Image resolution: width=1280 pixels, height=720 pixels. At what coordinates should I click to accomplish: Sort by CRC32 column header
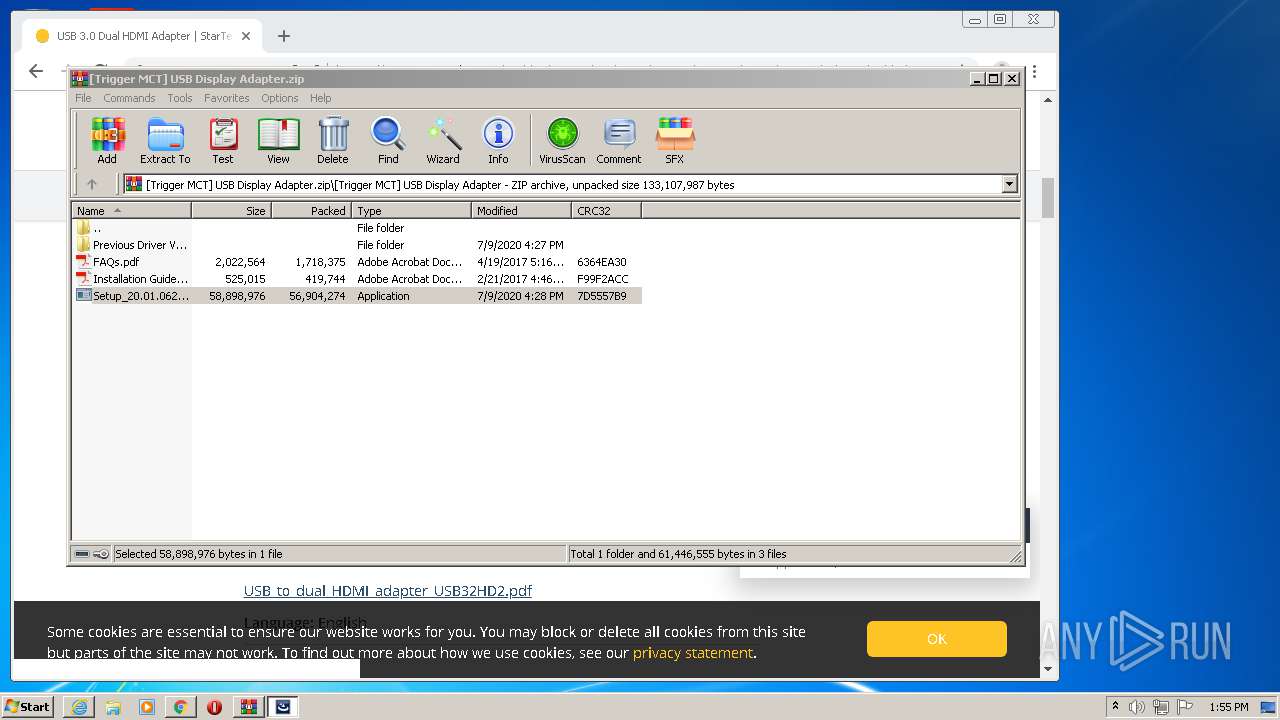tap(606, 211)
